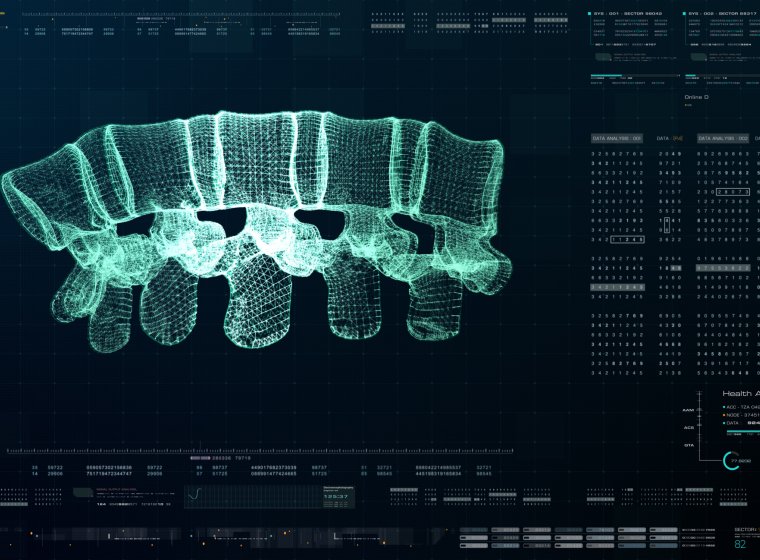The image size is (760, 560).
Task: Click the OTA marker on vertical axis
Action: point(690,445)
